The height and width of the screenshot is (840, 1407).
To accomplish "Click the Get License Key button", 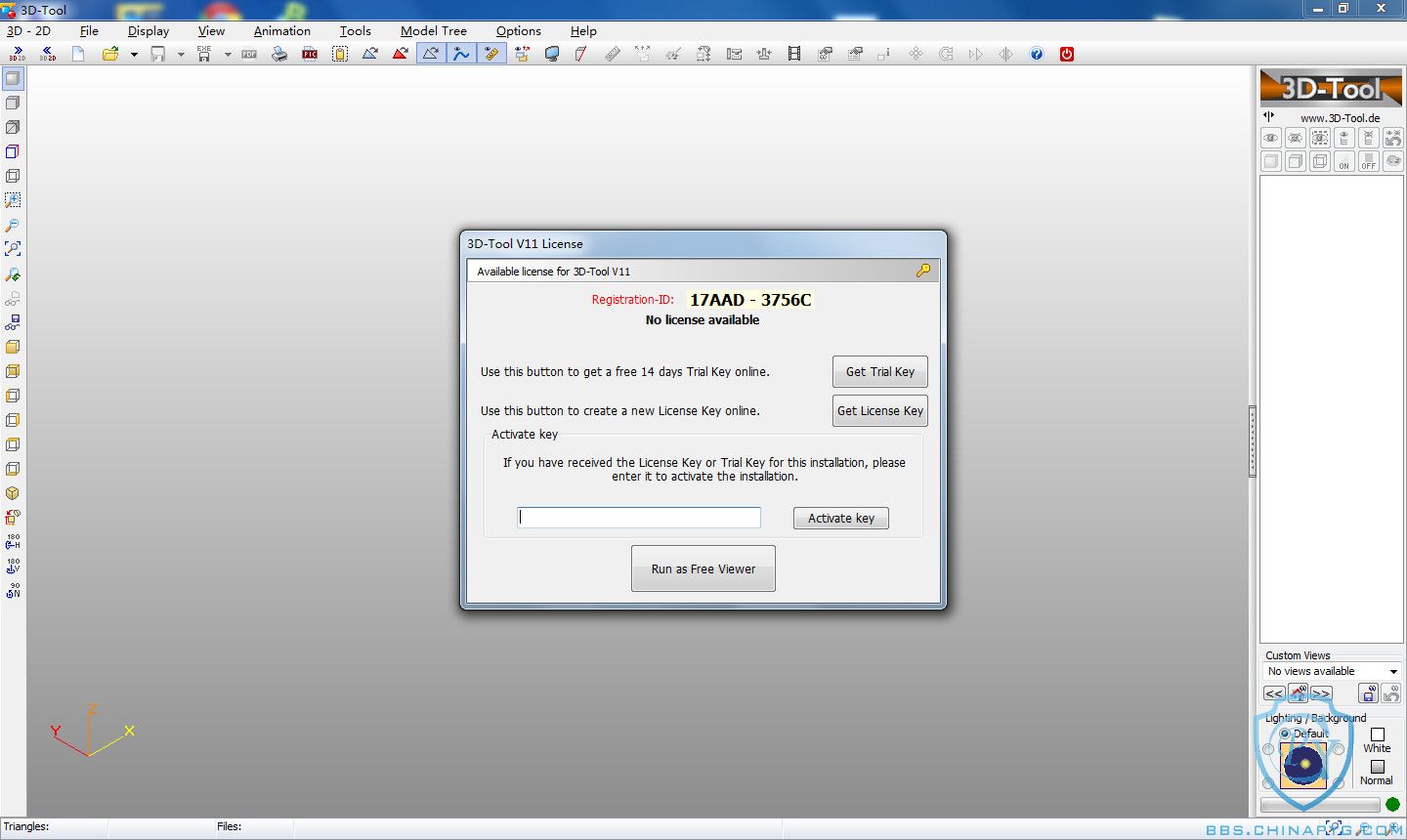I will 880,411.
